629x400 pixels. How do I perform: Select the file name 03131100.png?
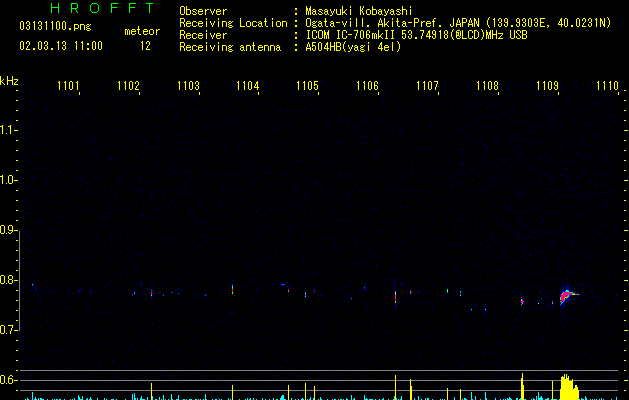tap(55, 26)
